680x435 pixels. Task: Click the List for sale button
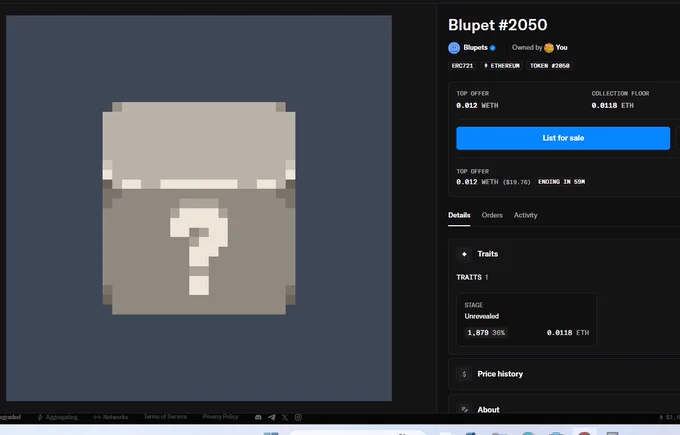[x=563, y=138]
